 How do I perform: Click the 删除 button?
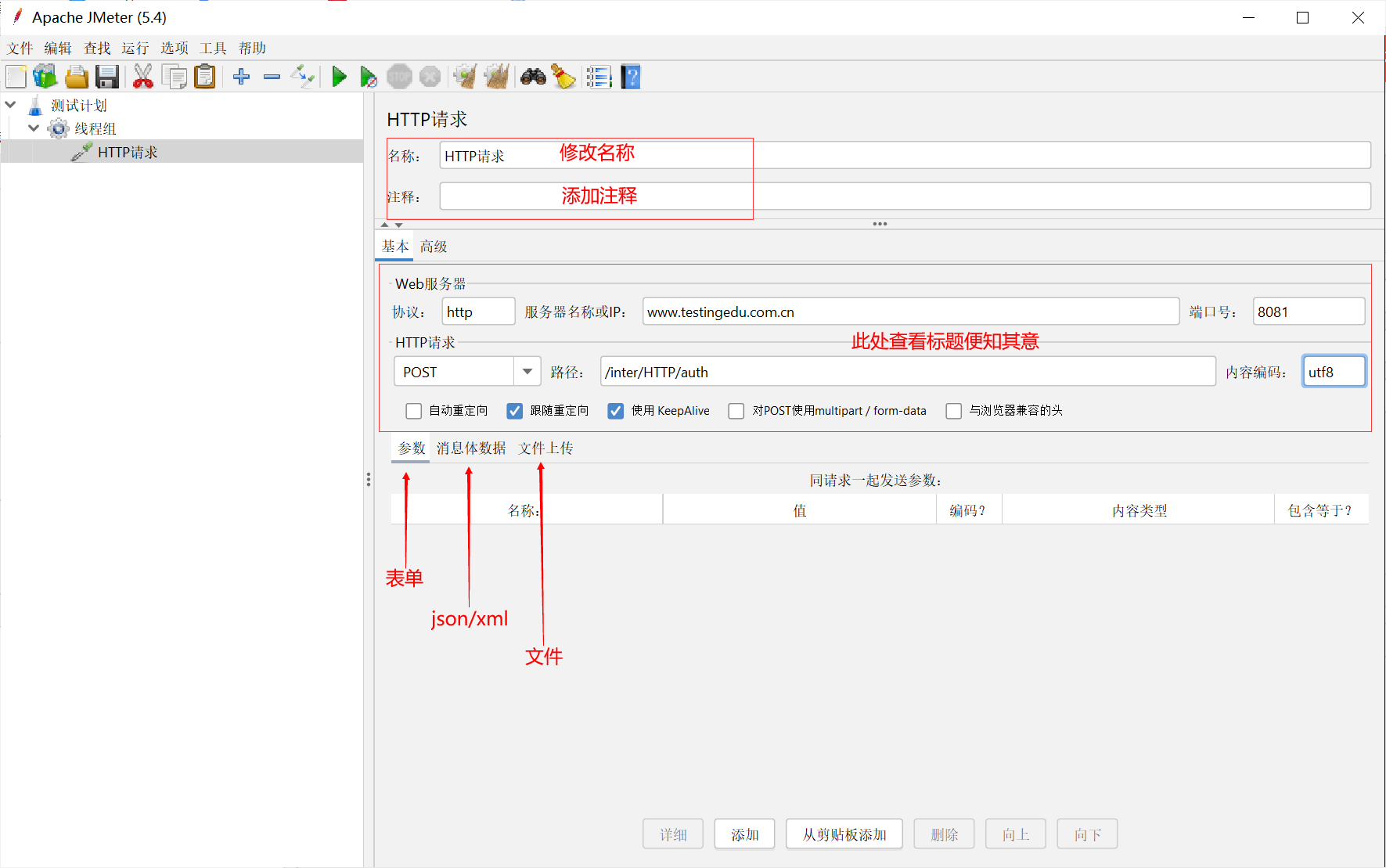[x=944, y=834]
